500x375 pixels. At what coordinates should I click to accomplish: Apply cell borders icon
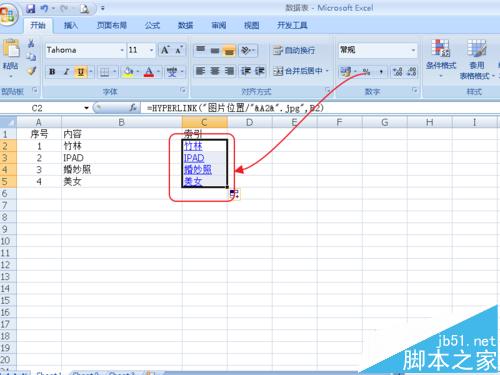pyautogui.click(x=105, y=72)
